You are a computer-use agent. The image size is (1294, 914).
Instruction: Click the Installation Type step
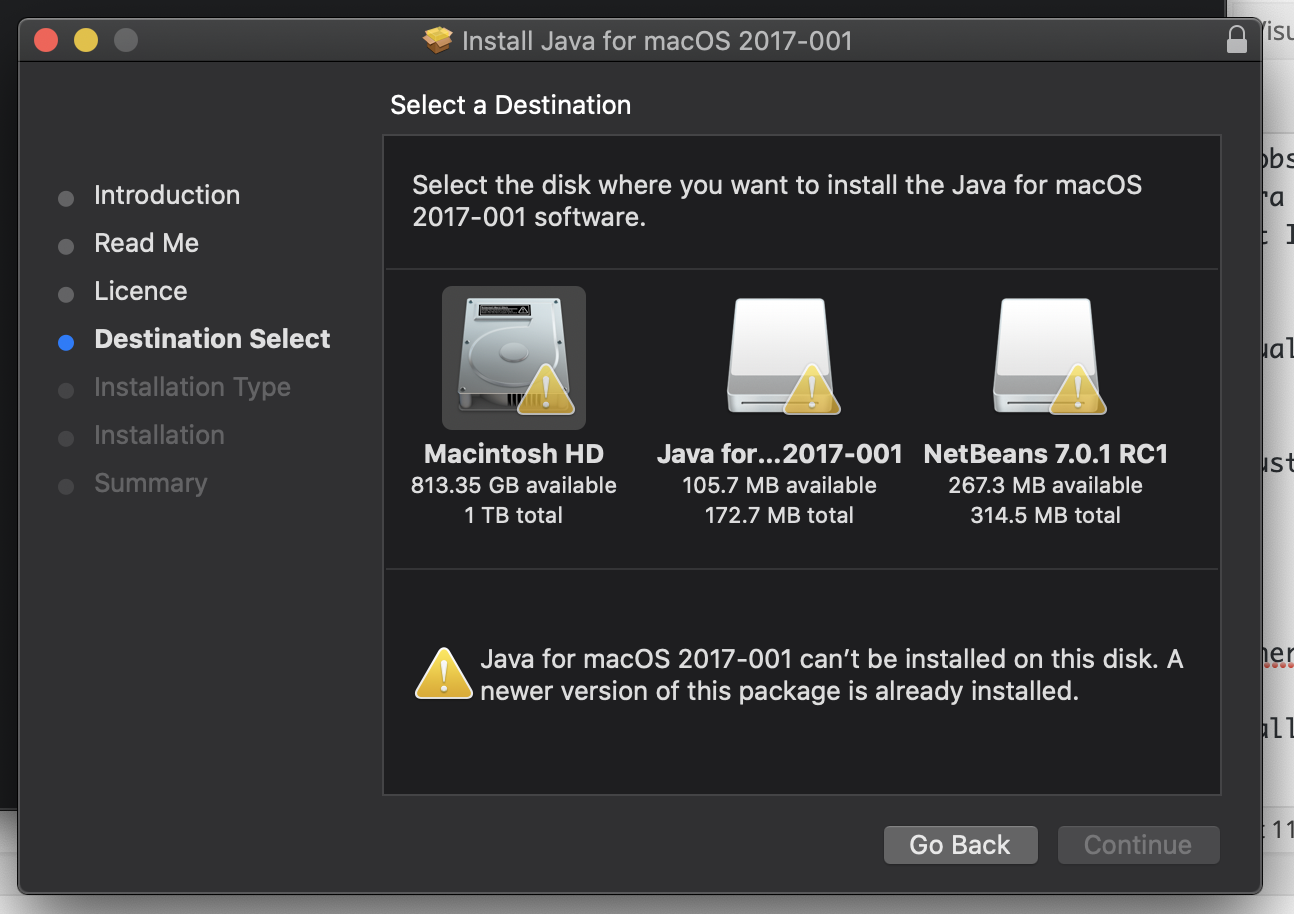tap(192, 387)
